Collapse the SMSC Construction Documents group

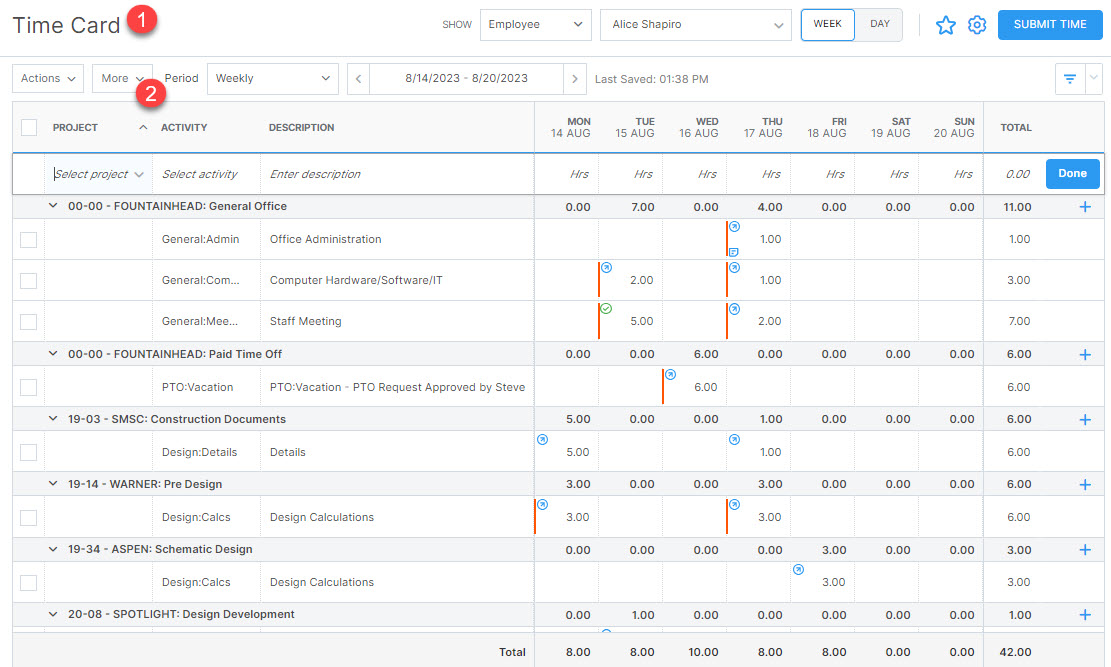tap(53, 419)
